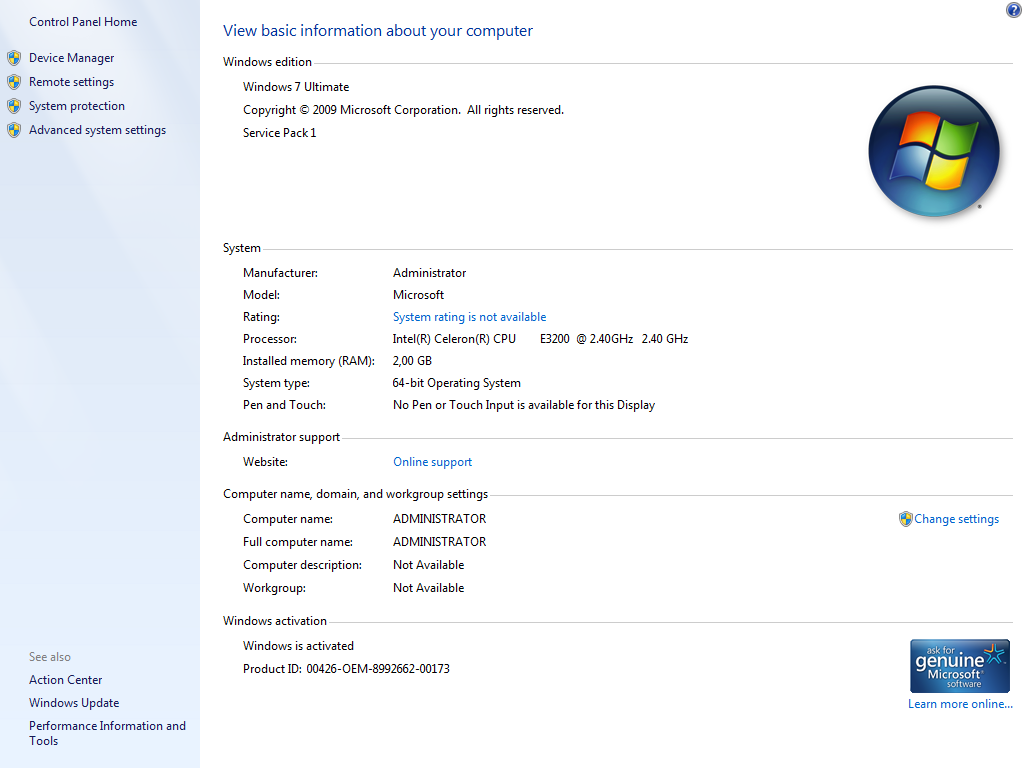Click the Product ID 00426-OEM-8992662-00173
Screen dimensions: 1024x768
point(346,669)
